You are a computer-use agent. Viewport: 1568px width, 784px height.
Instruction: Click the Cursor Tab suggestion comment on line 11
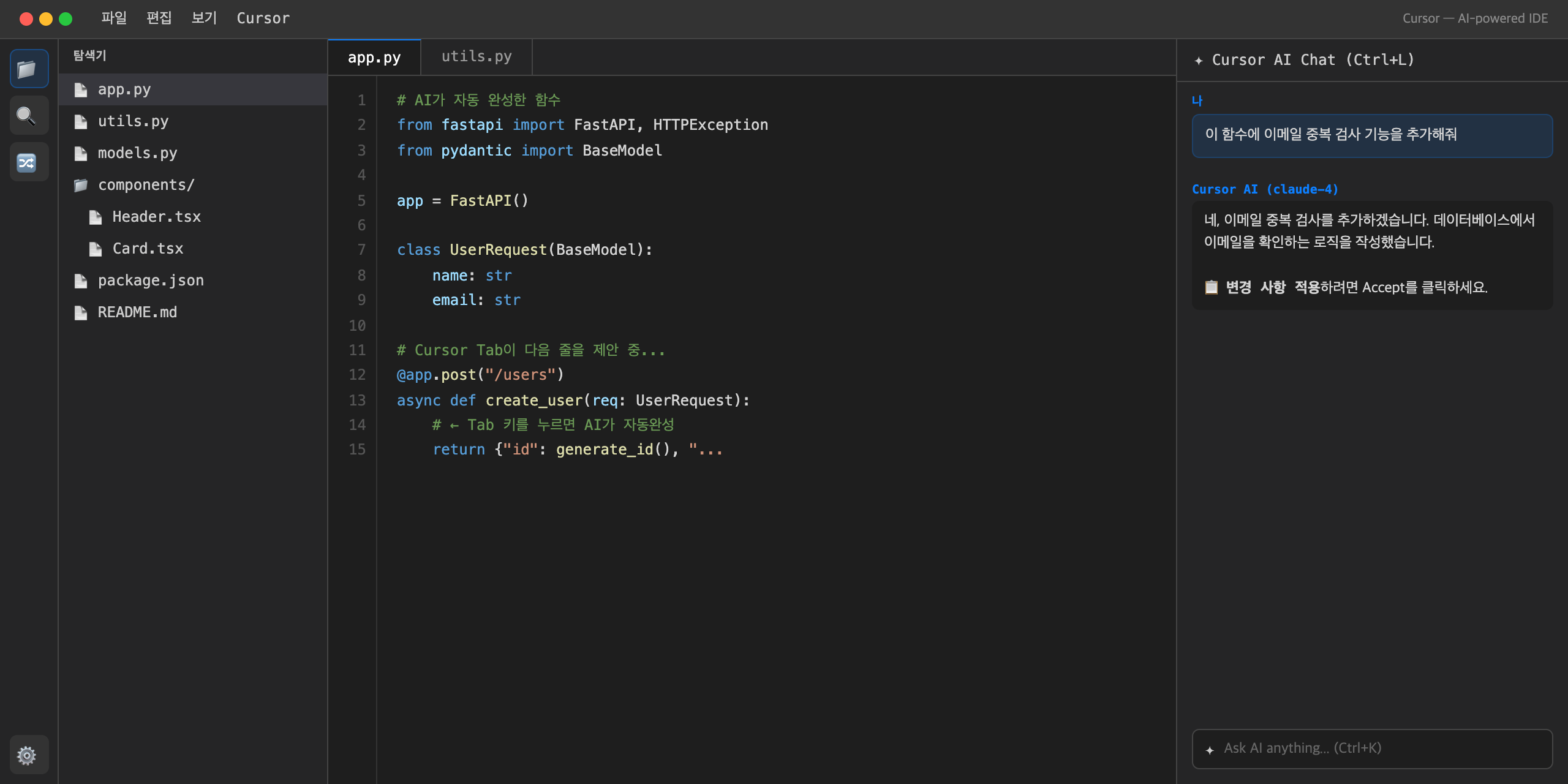(x=530, y=350)
